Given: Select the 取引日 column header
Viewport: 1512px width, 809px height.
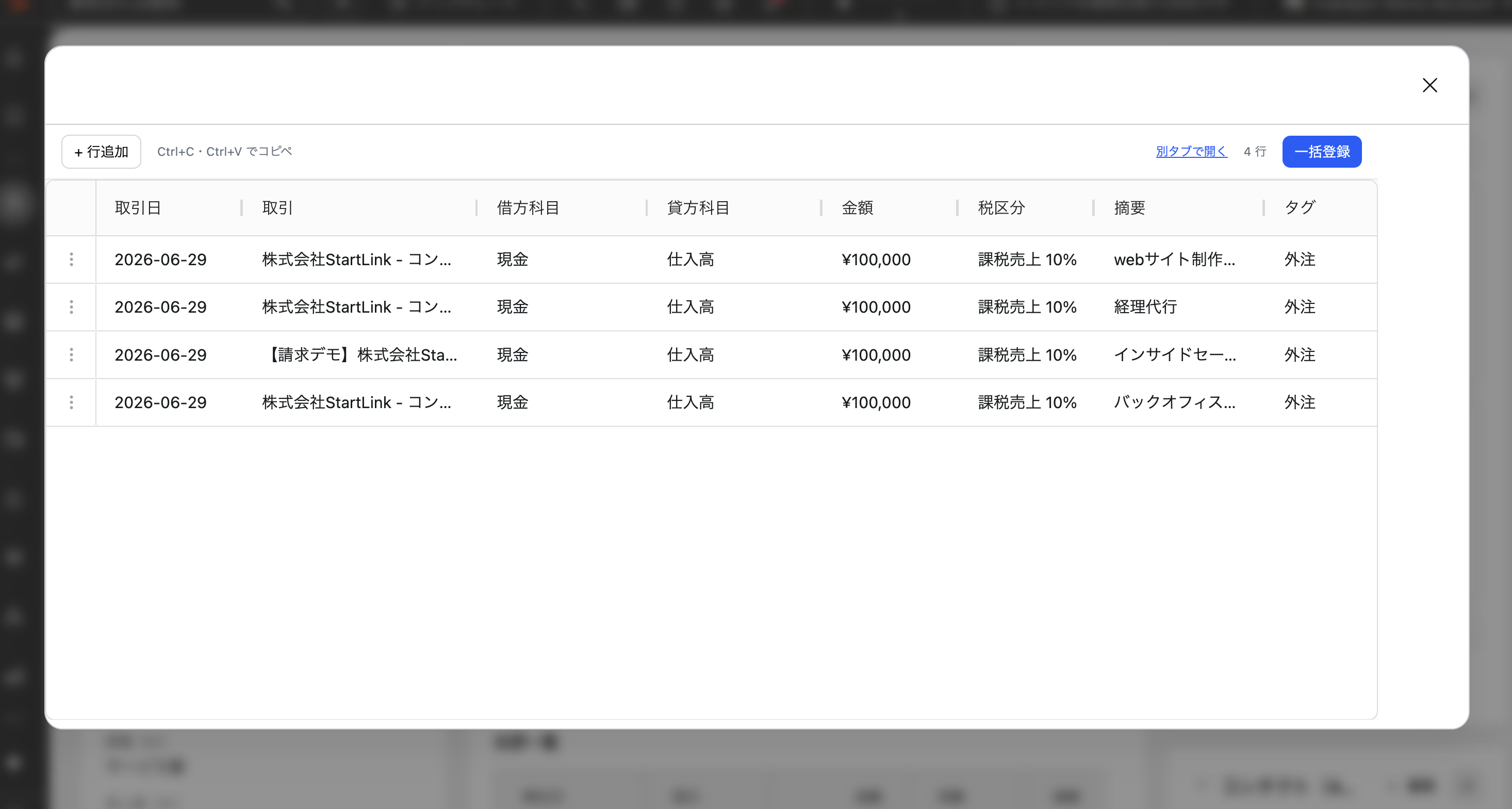Looking at the screenshot, I should 169,208.
